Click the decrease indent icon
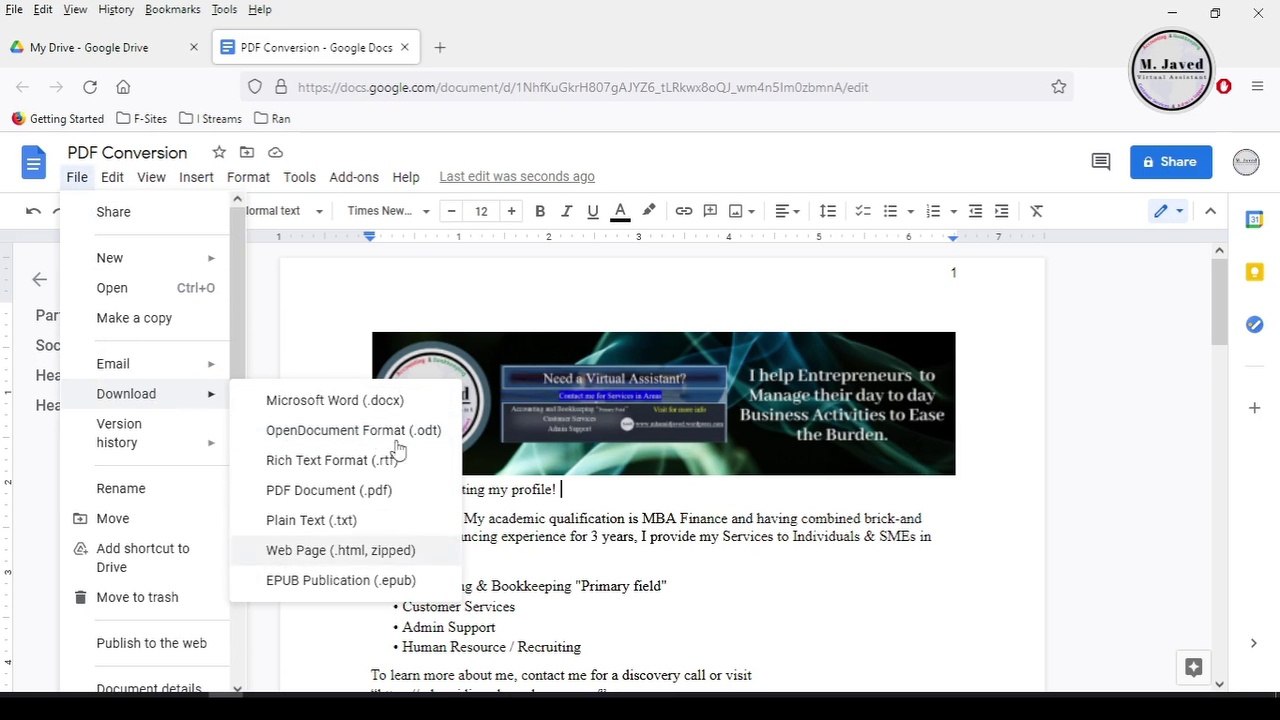This screenshot has height=720, width=1280. coord(975,211)
